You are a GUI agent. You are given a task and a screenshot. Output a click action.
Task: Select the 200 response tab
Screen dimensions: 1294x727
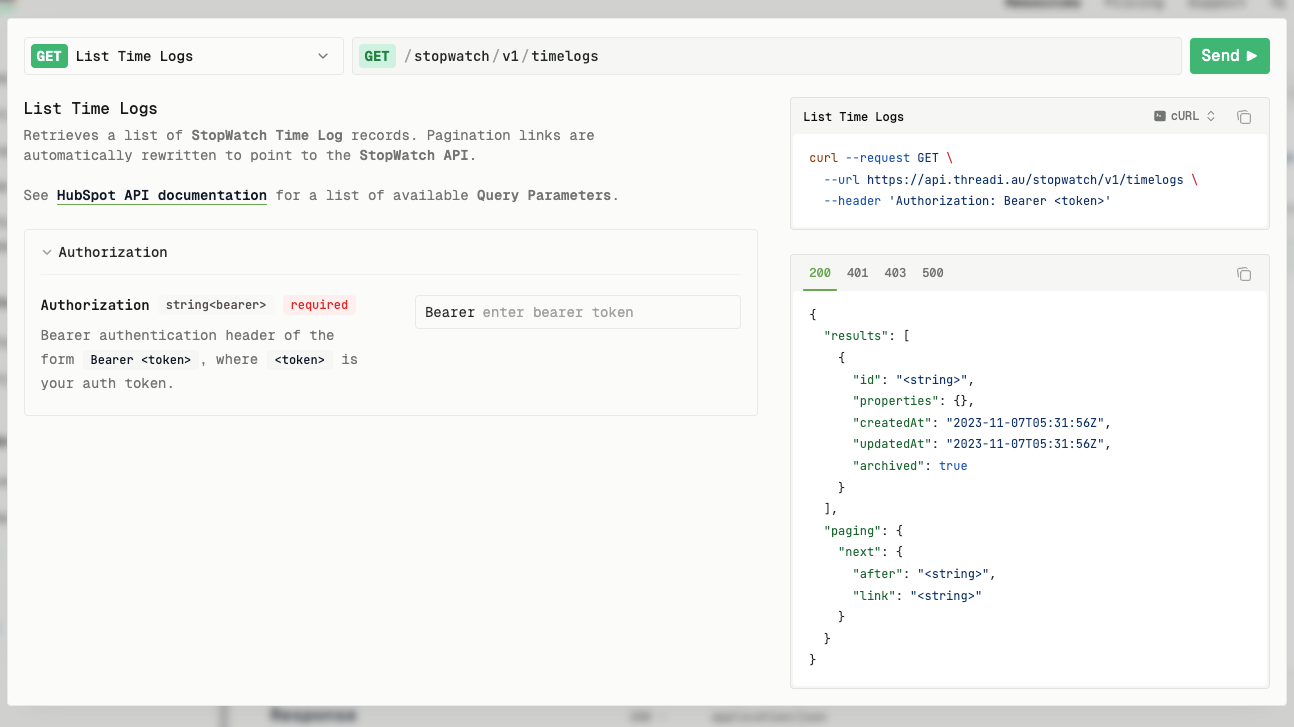click(x=820, y=273)
